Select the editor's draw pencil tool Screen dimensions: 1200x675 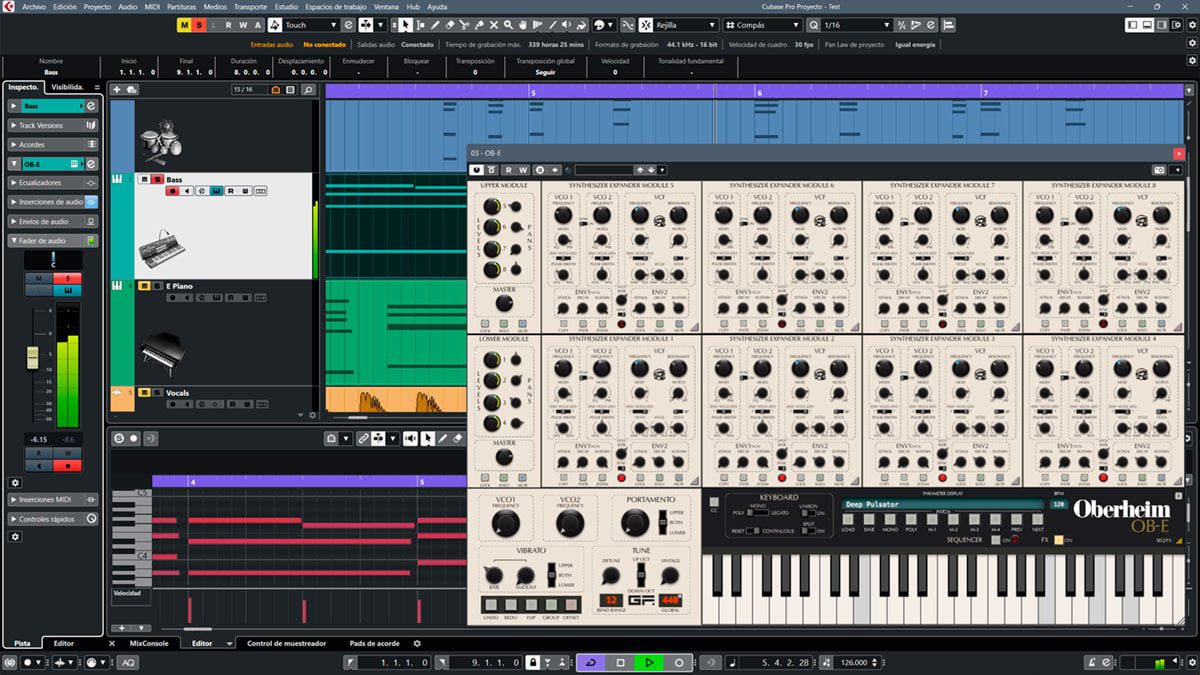pyautogui.click(x=442, y=438)
